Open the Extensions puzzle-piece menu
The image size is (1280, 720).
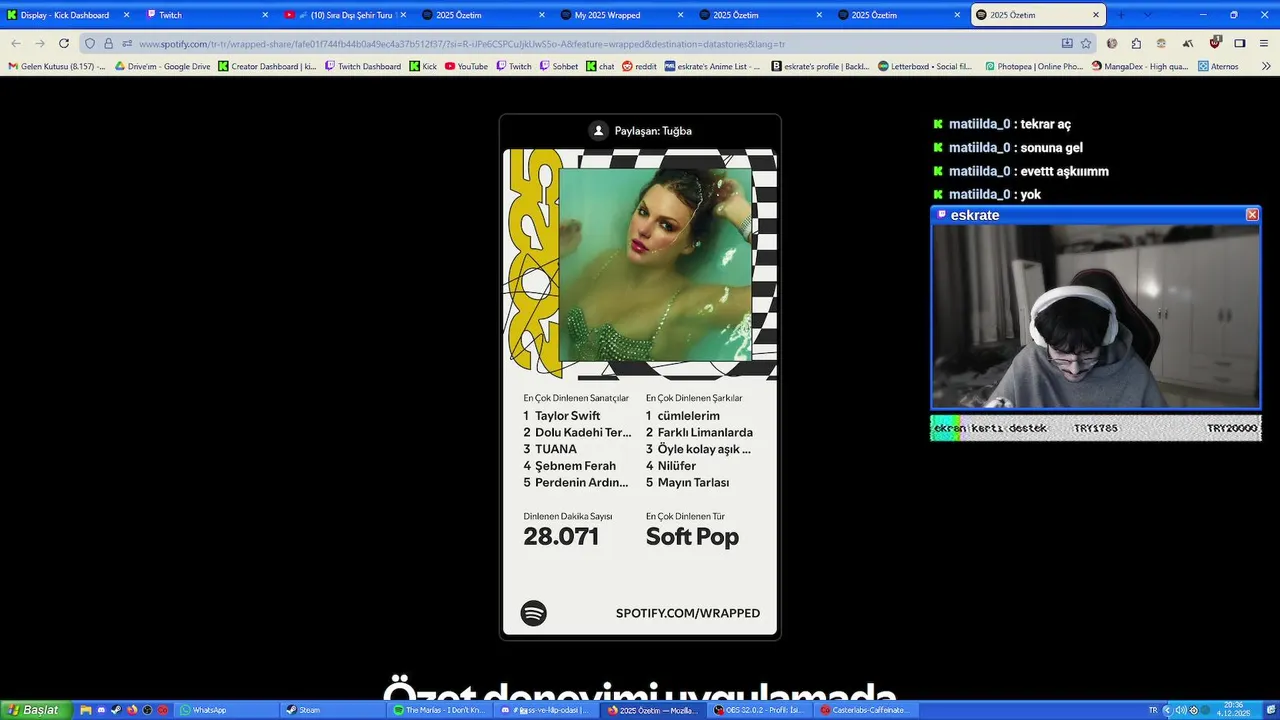1136,43
